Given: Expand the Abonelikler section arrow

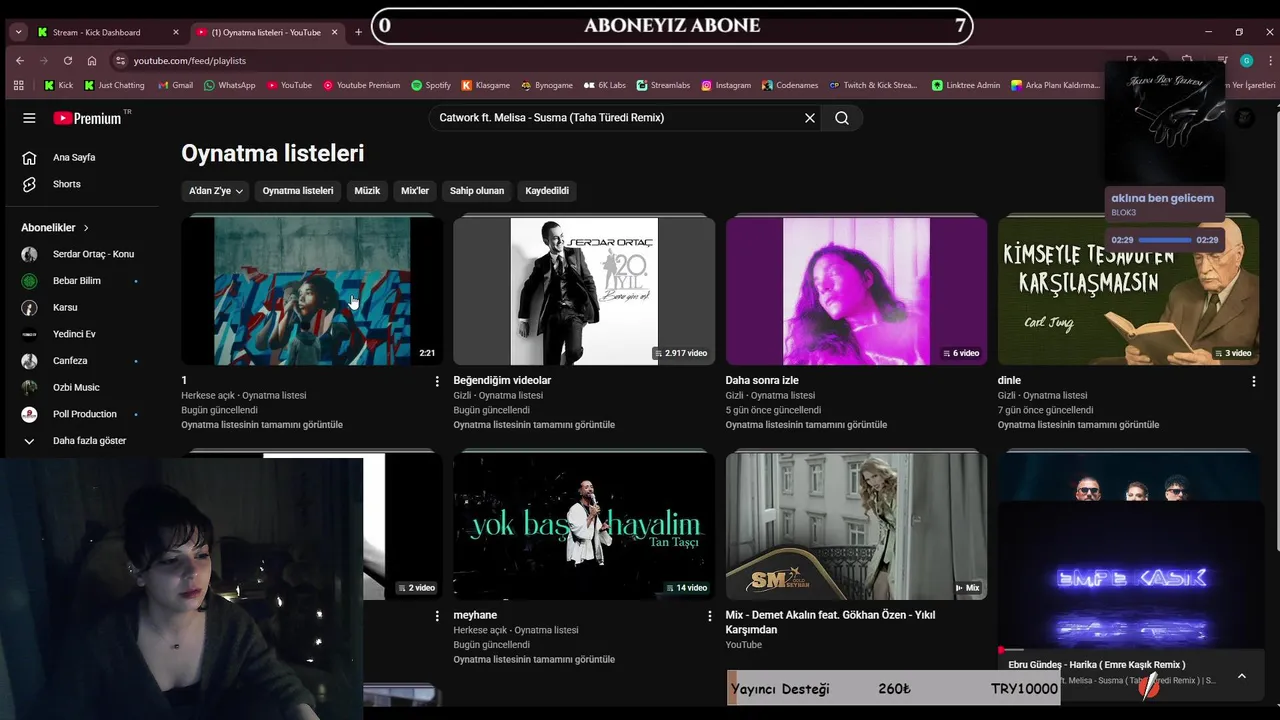Looking at the screenshot, I should pos(86,228).
